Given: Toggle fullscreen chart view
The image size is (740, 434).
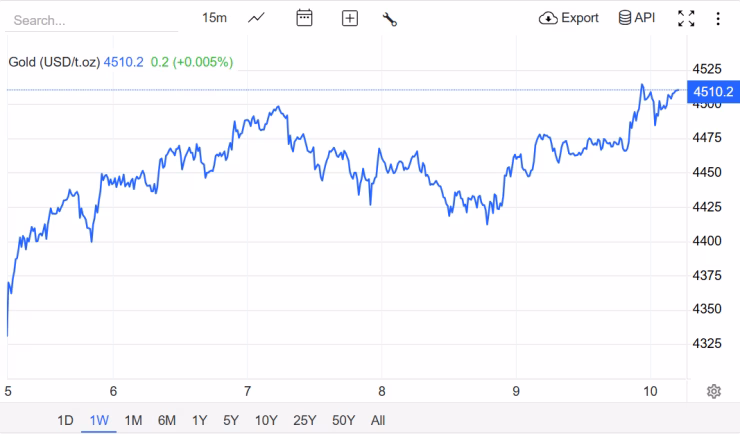Looking at the screenshot, I should click(x=686, y=18).
